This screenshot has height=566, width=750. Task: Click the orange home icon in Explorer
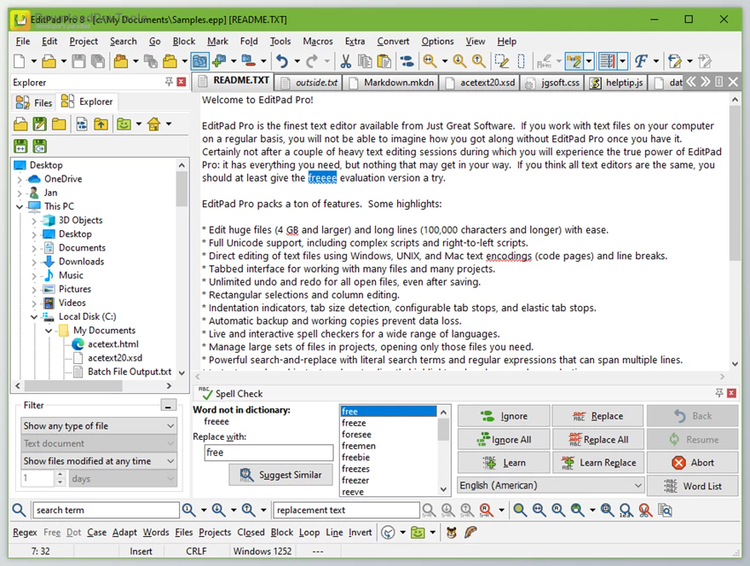point(154,124)
